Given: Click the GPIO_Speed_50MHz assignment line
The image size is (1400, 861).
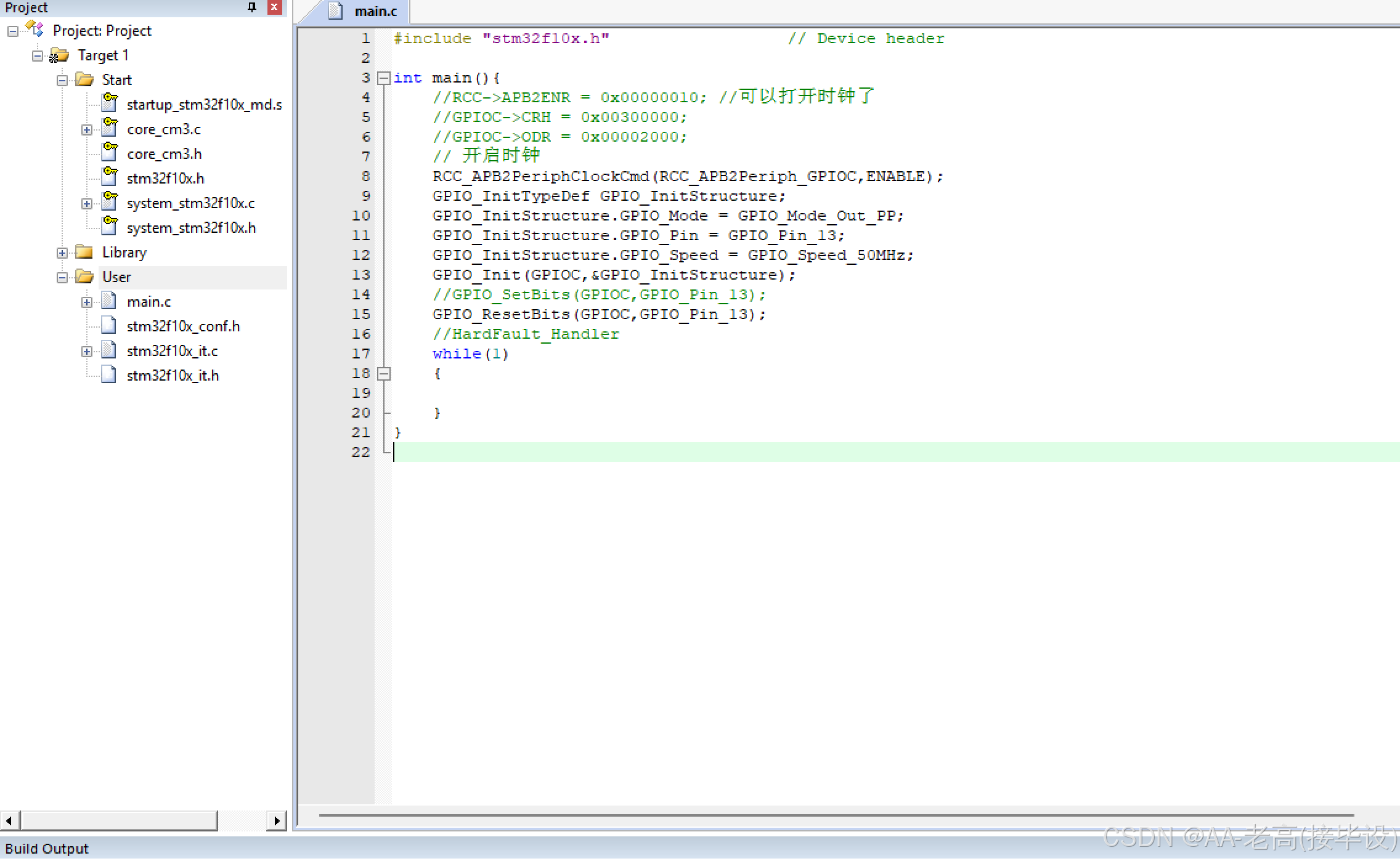Looking at the screenshot, I should (673, 256).
